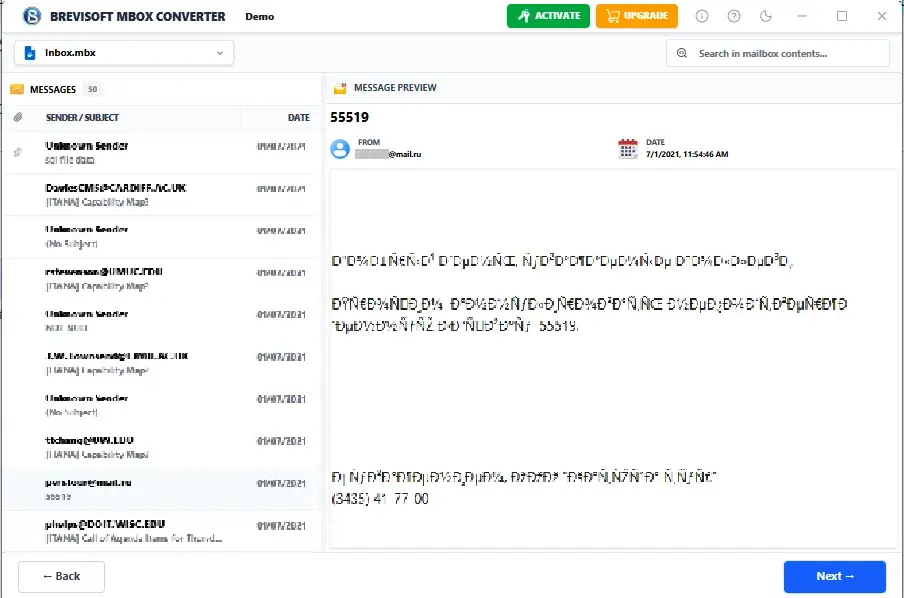Click the date 7/1/2021, 11:54:46 AM
Image resolution: width=904 pixels, height=598 pixels.
click(x=687, y=154)
